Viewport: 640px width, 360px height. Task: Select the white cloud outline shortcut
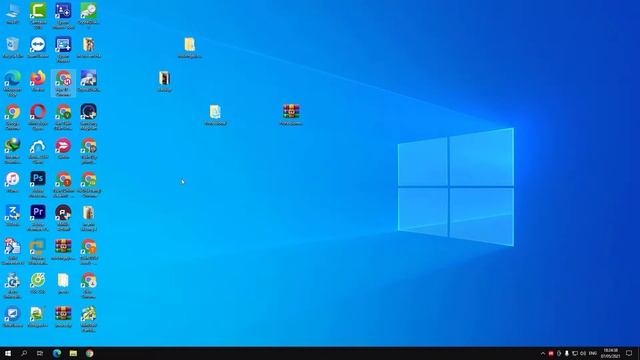tap(38, 151)
